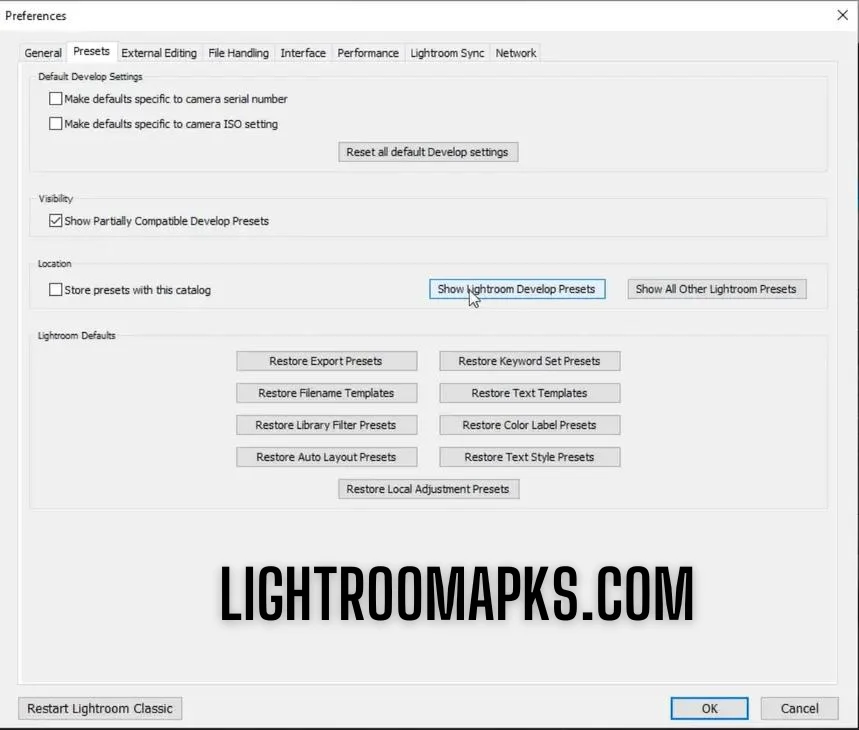Click Restore Text Templates
The image size is (859, 730).
point(530,393)
